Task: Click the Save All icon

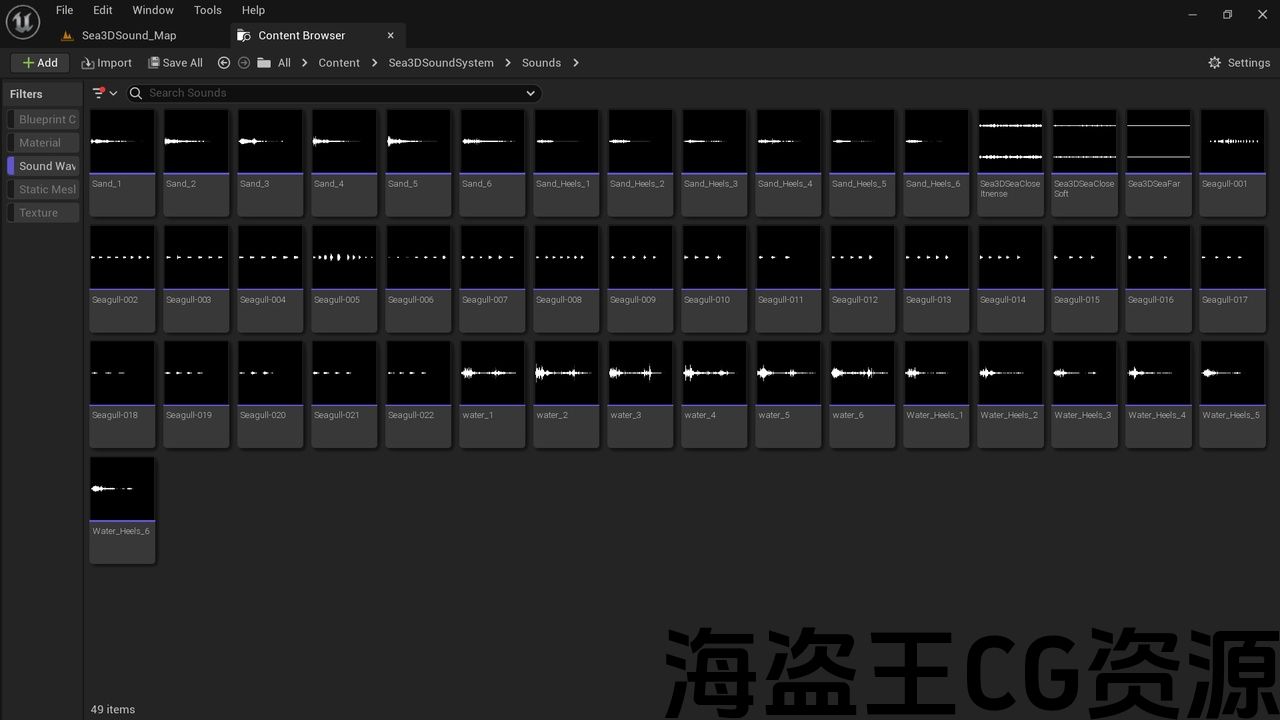Action: pos(154,63)
